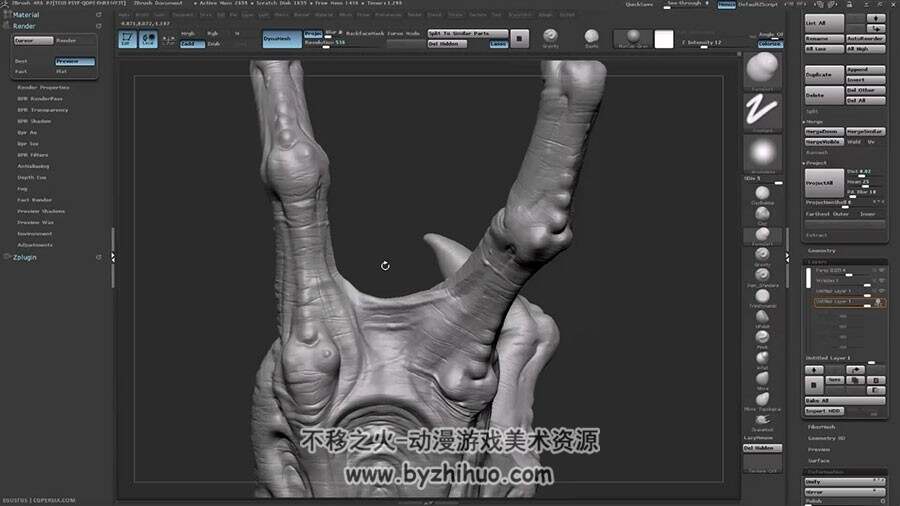Select the Draw mode icon
Screen dimensions: 900x506
point(148,39)
